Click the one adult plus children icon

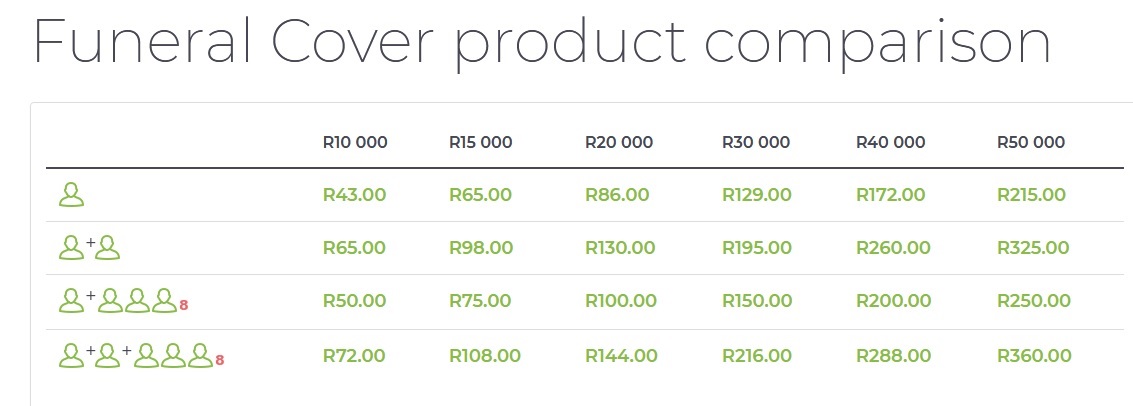[118, 300]
